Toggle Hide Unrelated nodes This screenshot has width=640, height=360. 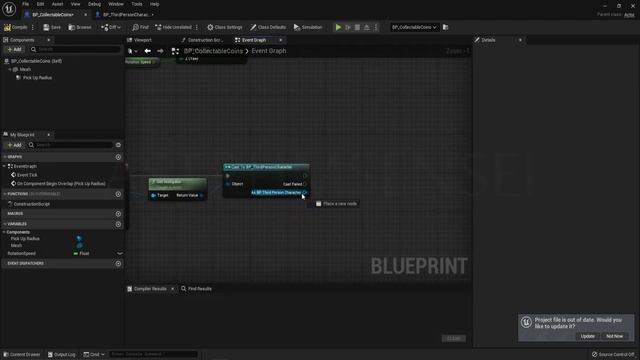point(173,27)
